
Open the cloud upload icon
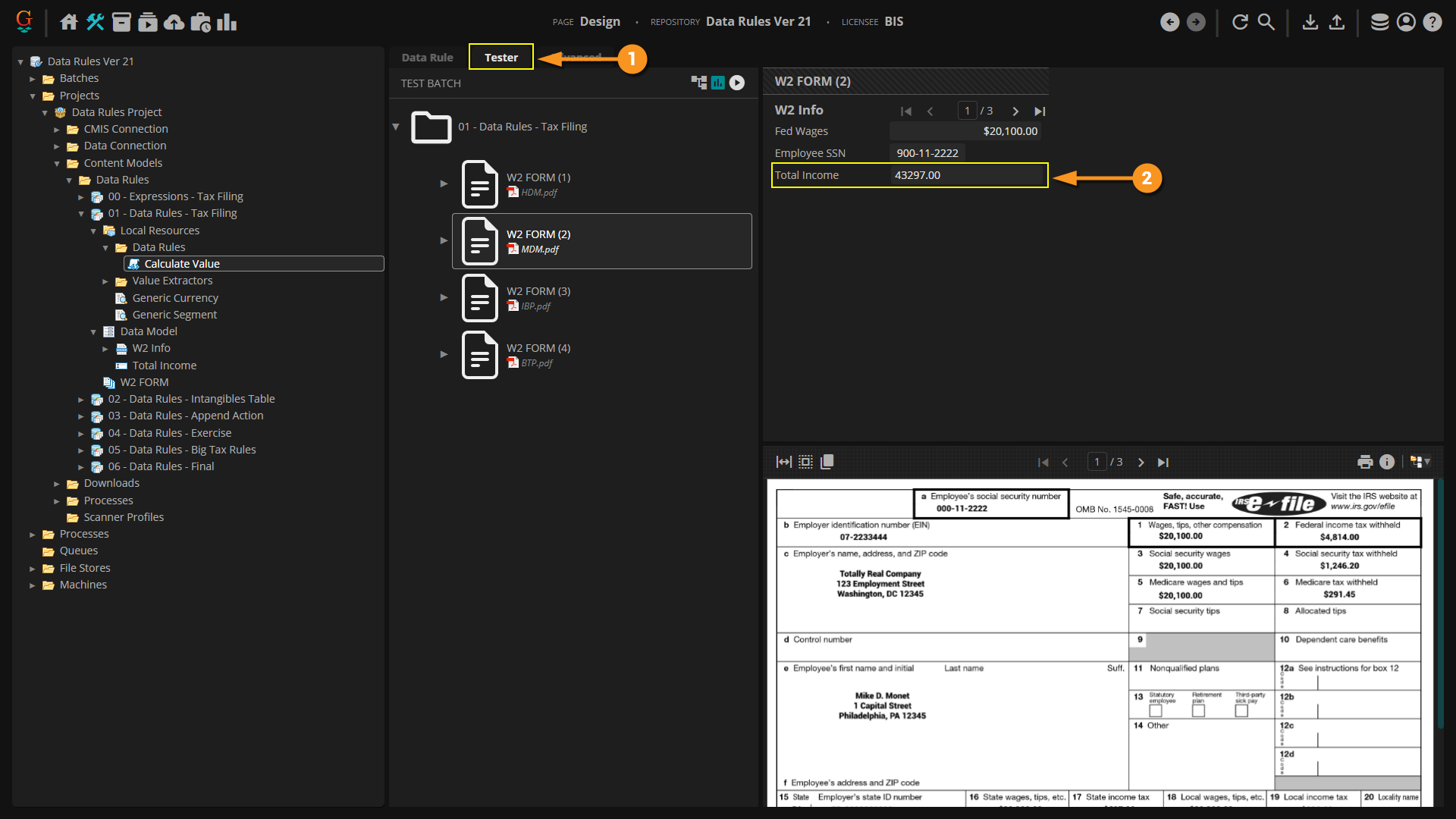pos(174,22)
